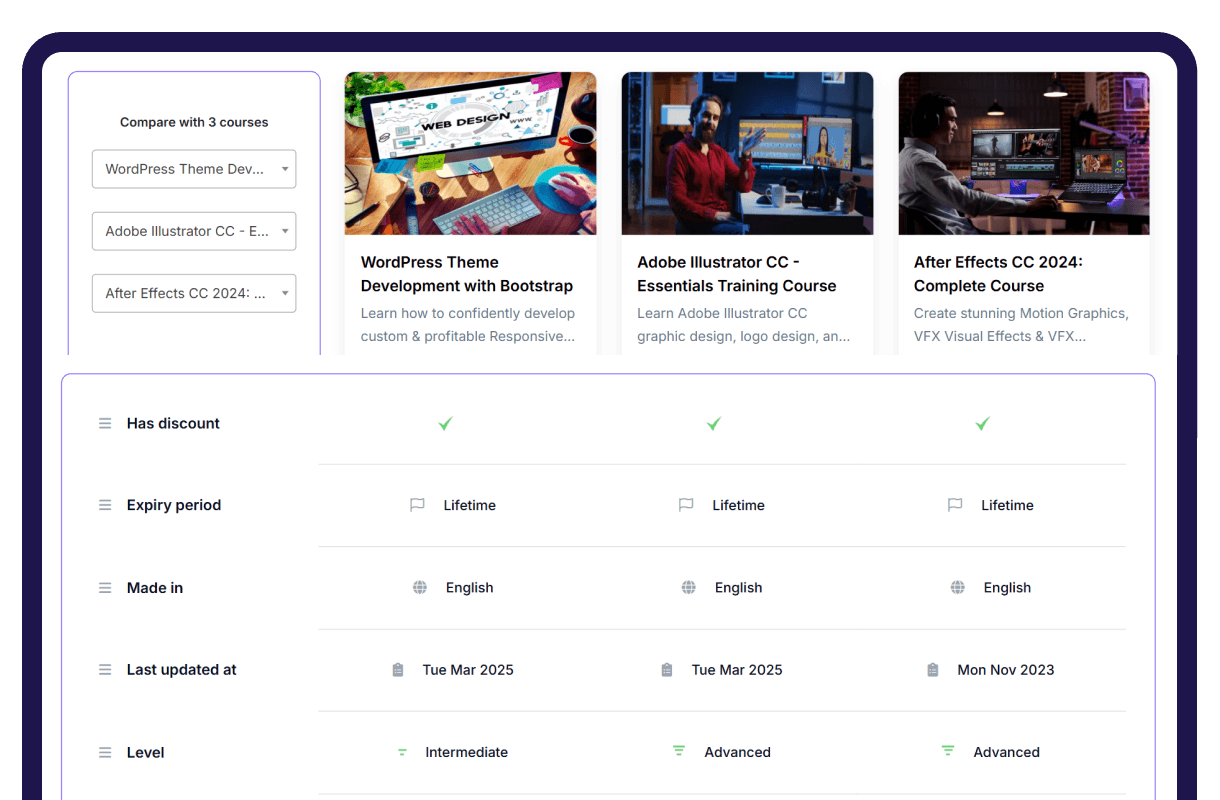
Task: Click the clipboard icon next to Mon Nov 2023
Action: click(933, 670)
